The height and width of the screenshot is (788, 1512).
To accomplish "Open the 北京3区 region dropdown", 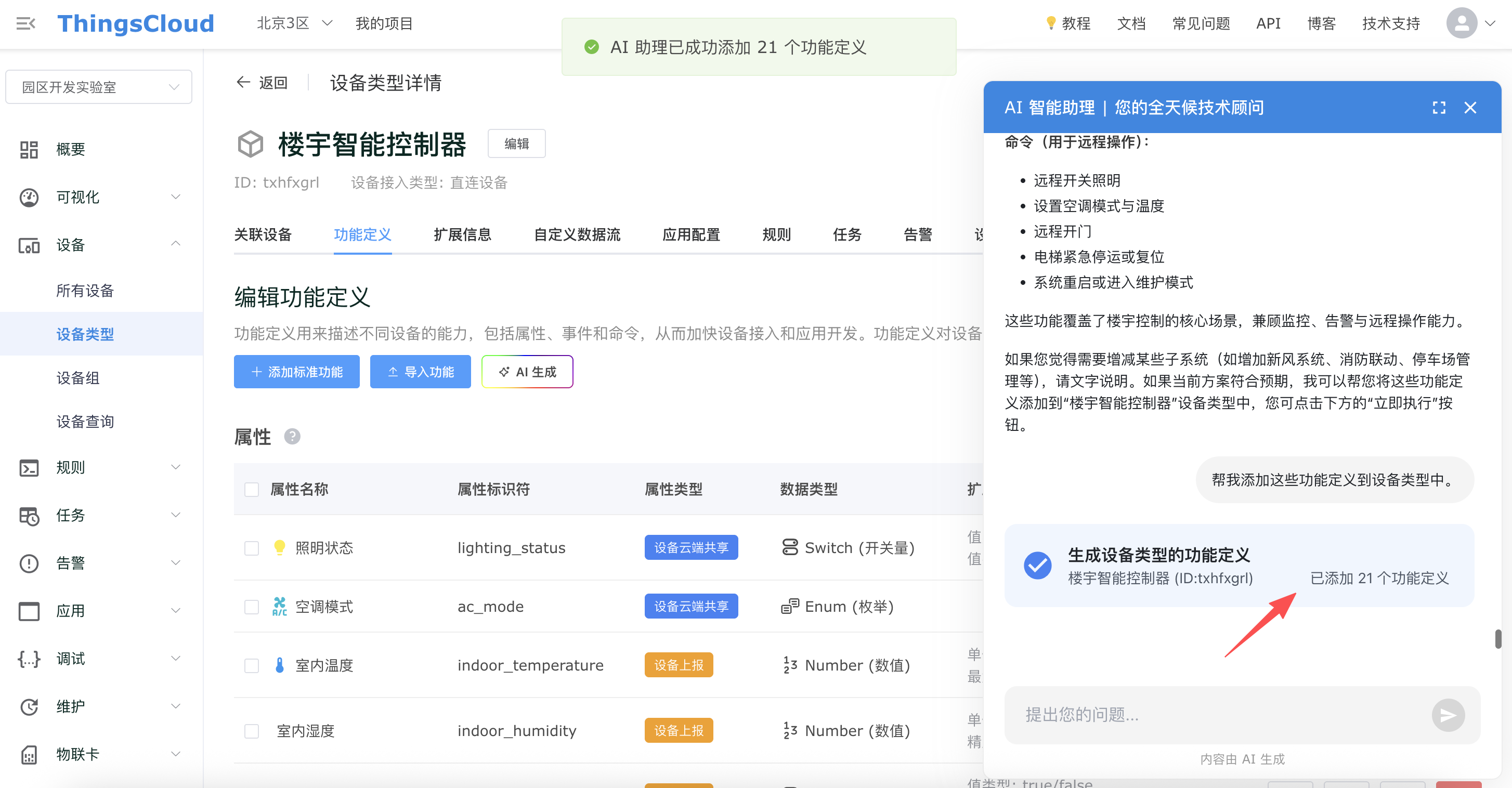I will 294,23.
